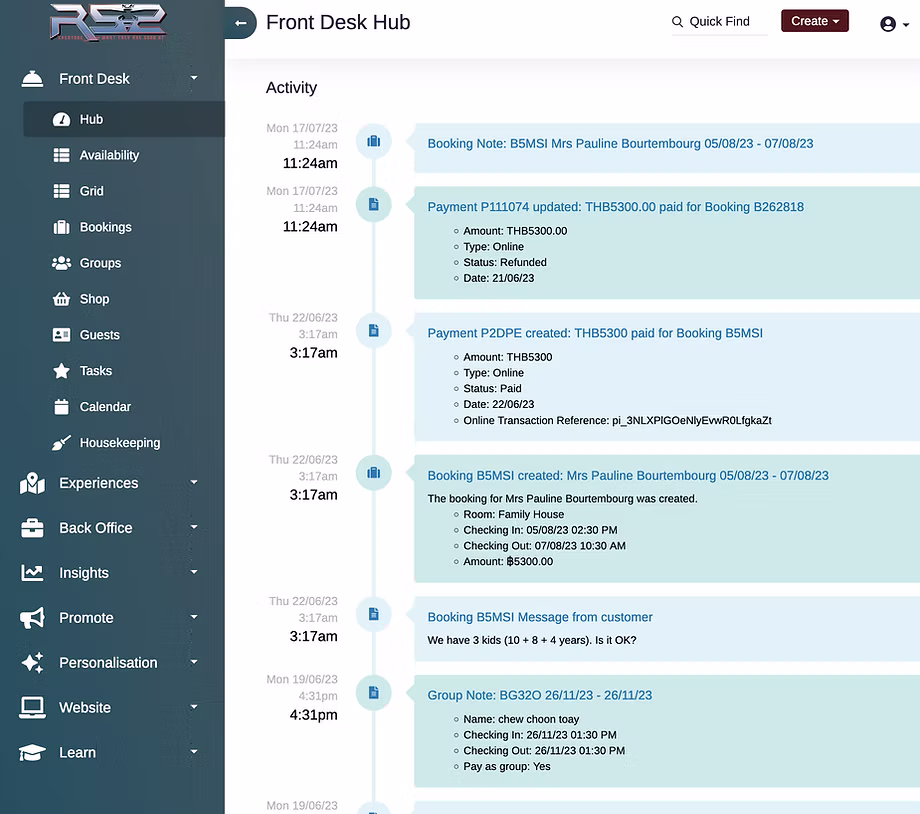
Task: Expand the Back Office menu section
Action: click(95, 528)
